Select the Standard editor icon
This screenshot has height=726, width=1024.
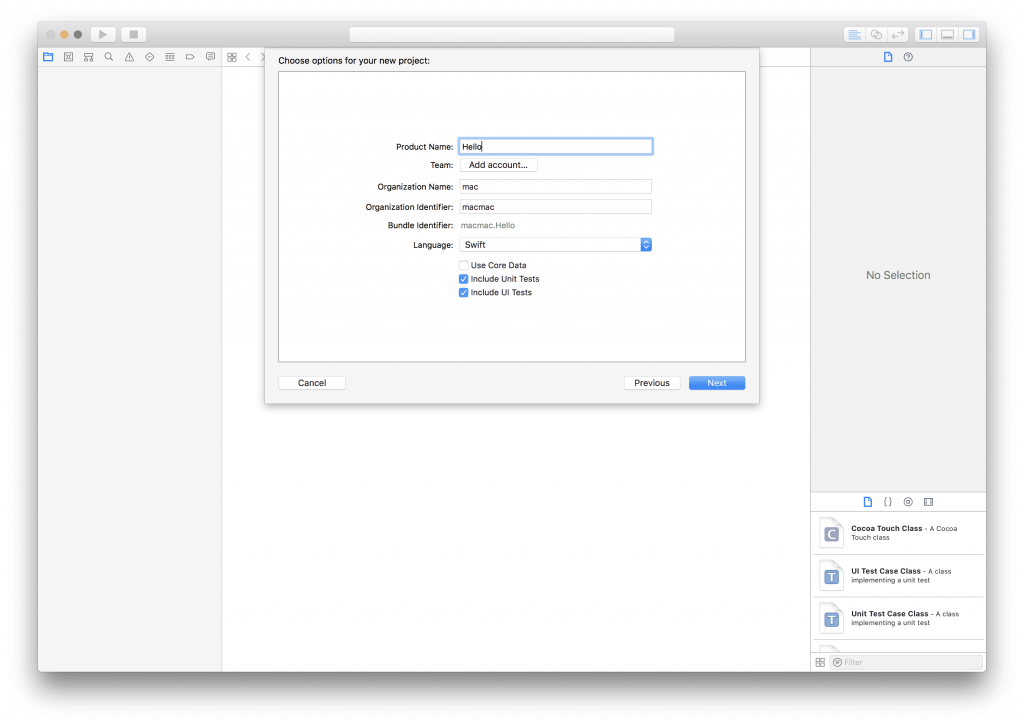point(854,35)
